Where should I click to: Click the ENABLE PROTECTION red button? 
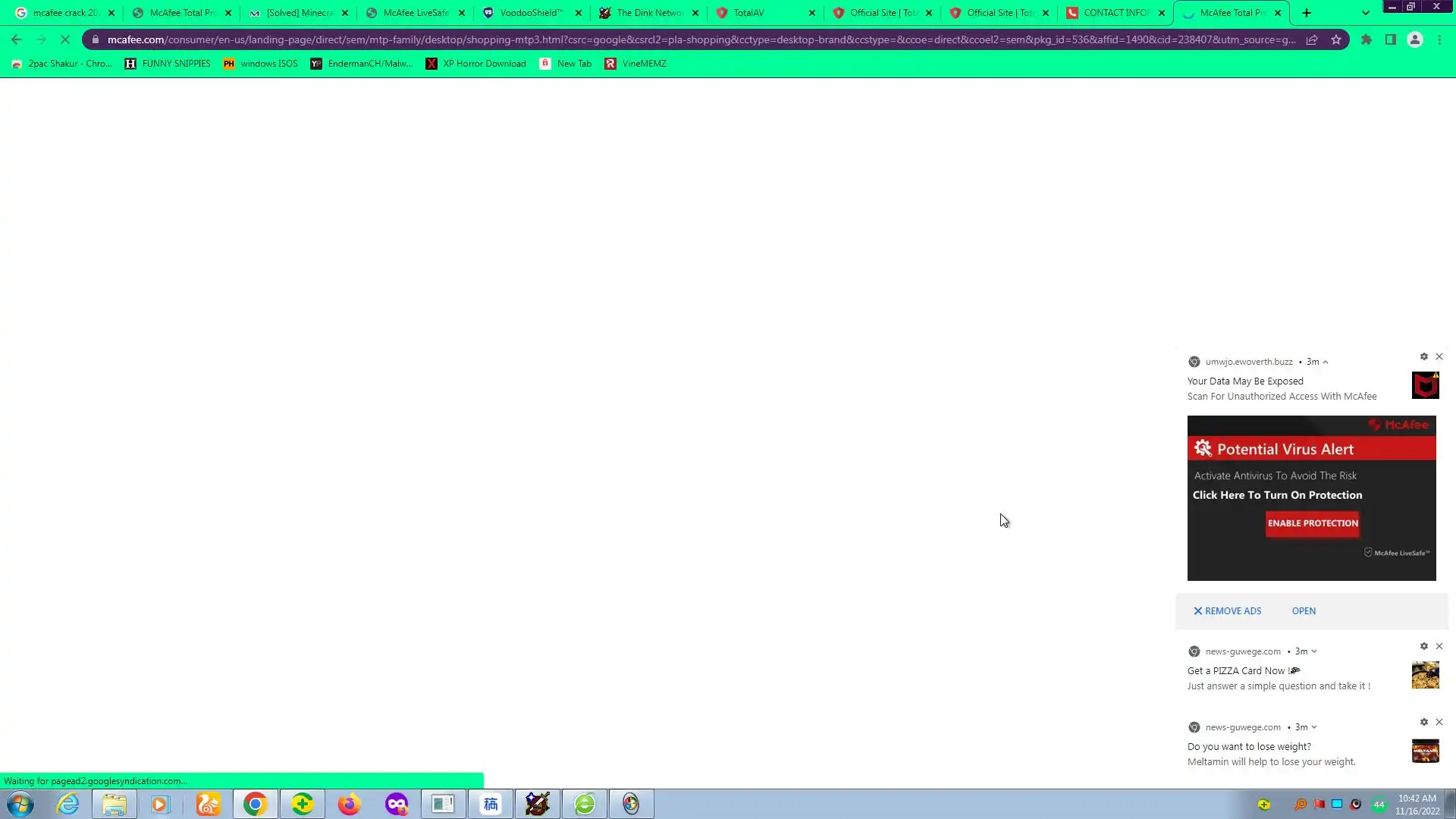click(x=1313, y=523)
